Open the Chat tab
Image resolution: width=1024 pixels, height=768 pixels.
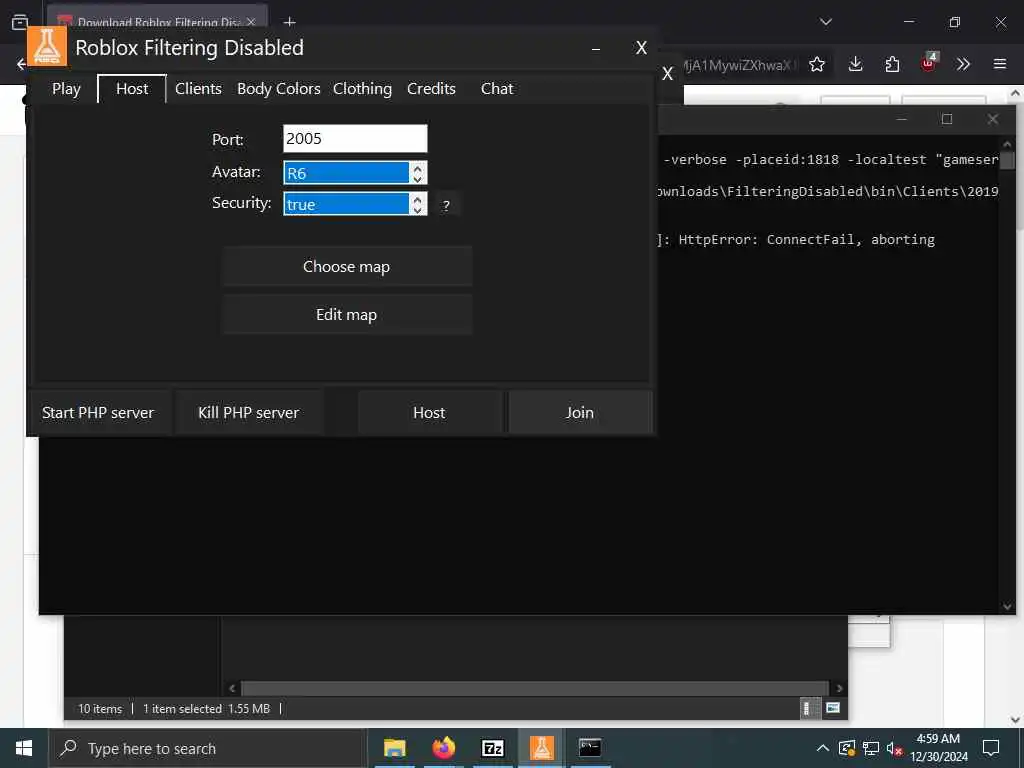point(497,89)
